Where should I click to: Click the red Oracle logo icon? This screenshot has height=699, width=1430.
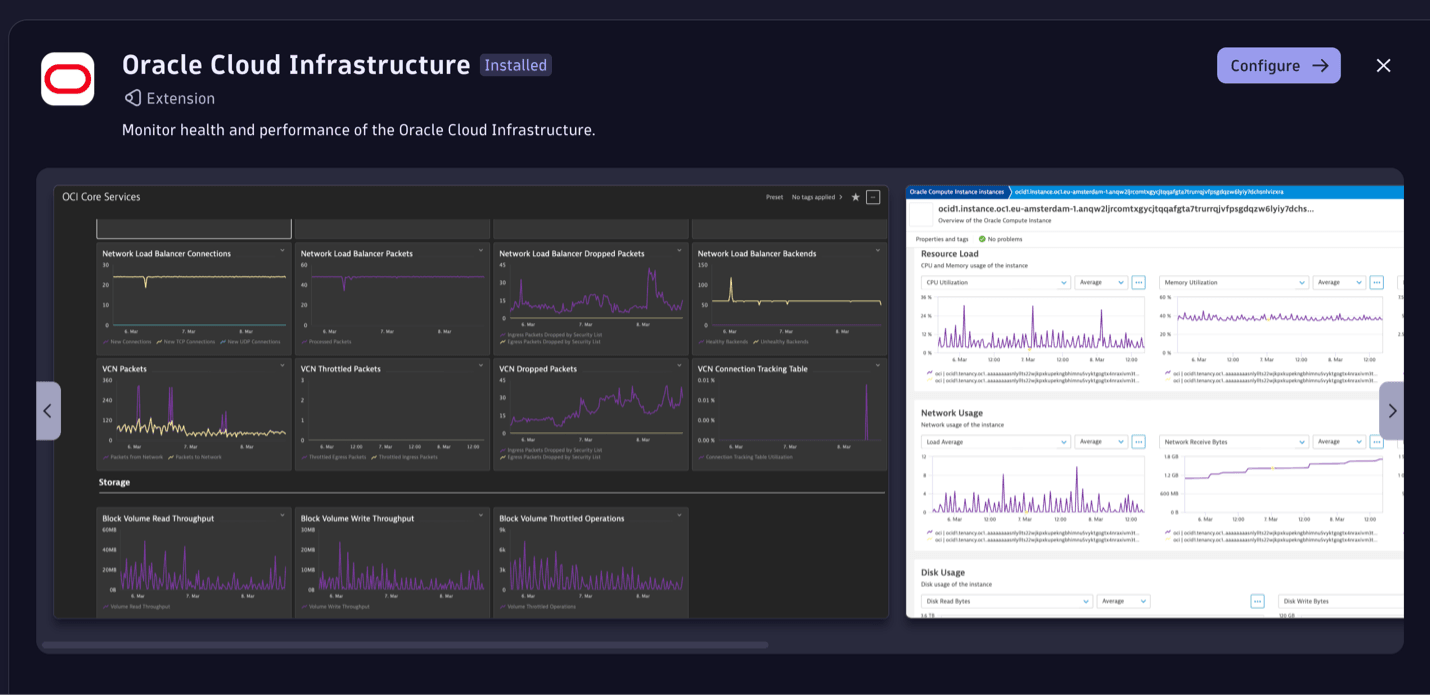click(68, 79)
